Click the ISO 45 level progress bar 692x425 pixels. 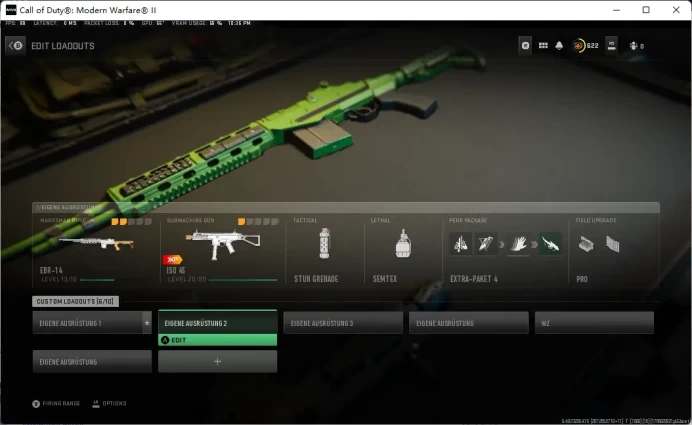coord(243,280)
